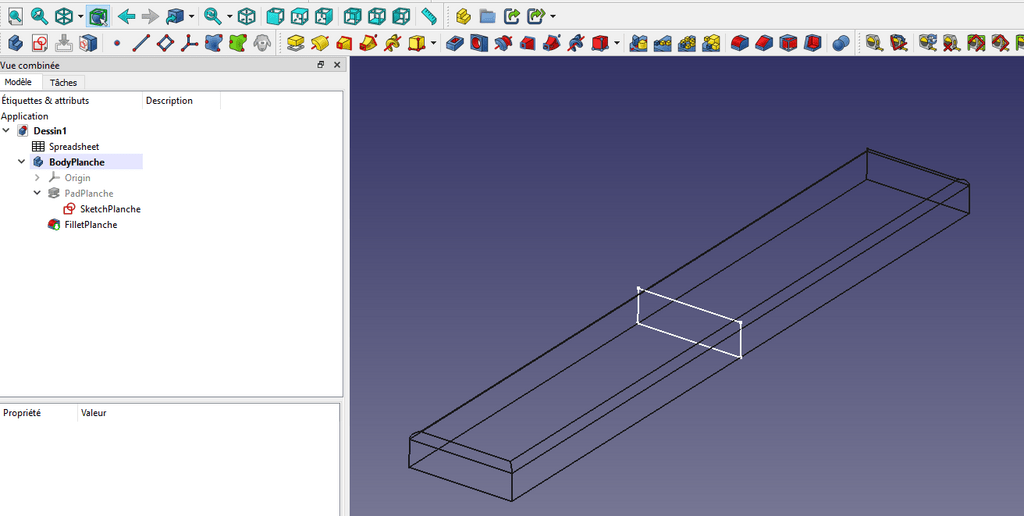
Task: Create a local coordinate system
Action: click(x=189, y=43)
